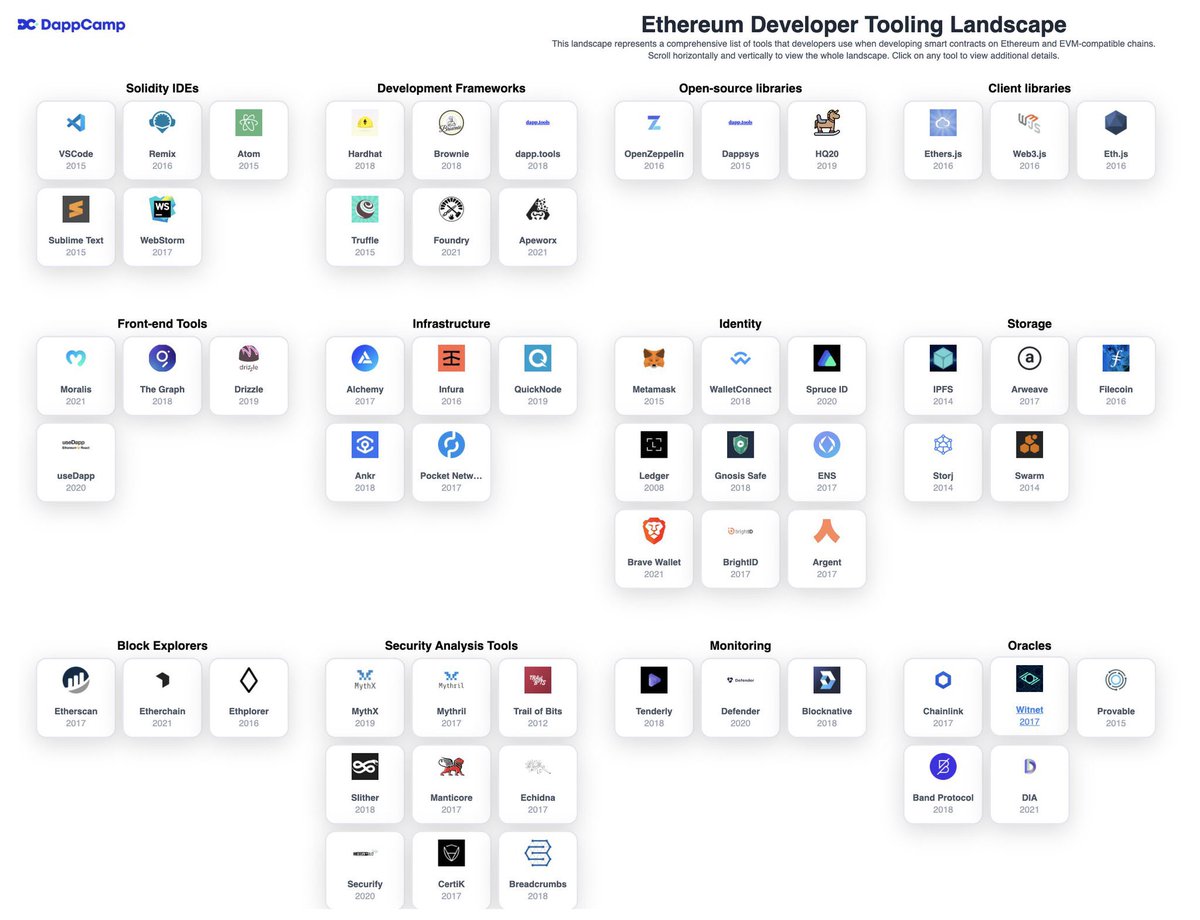Open the Storj card
The image size is (1200, 920).
943,462
